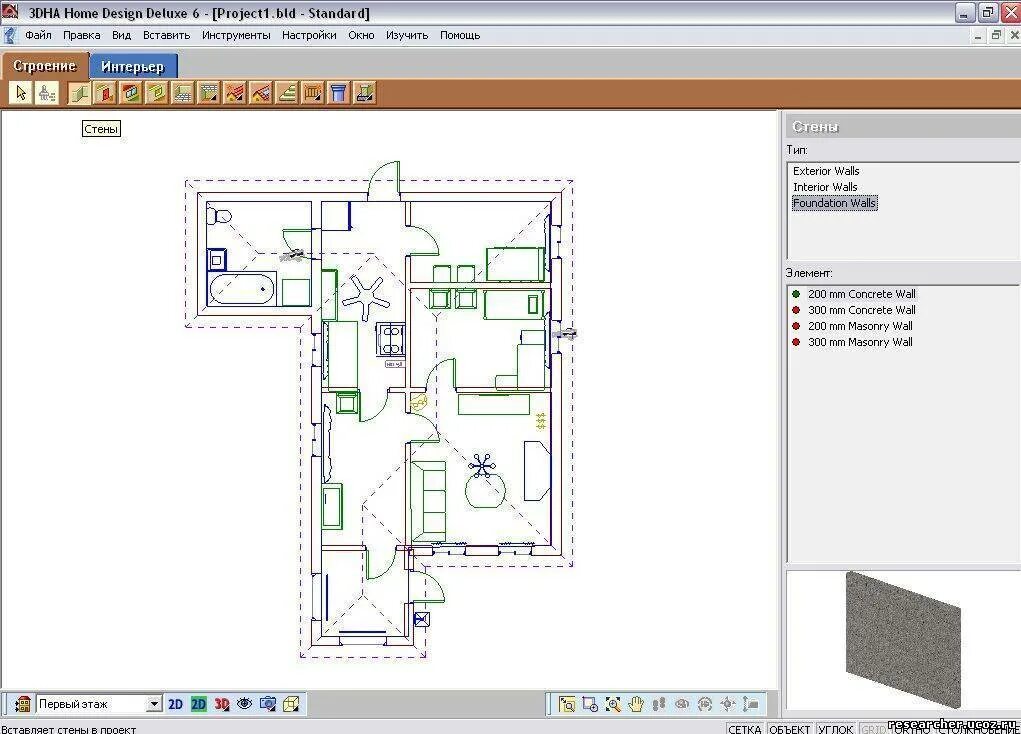Click the greyed elevation height icon
Viewport: 1021px width, 734px height.
pos(751,704)
